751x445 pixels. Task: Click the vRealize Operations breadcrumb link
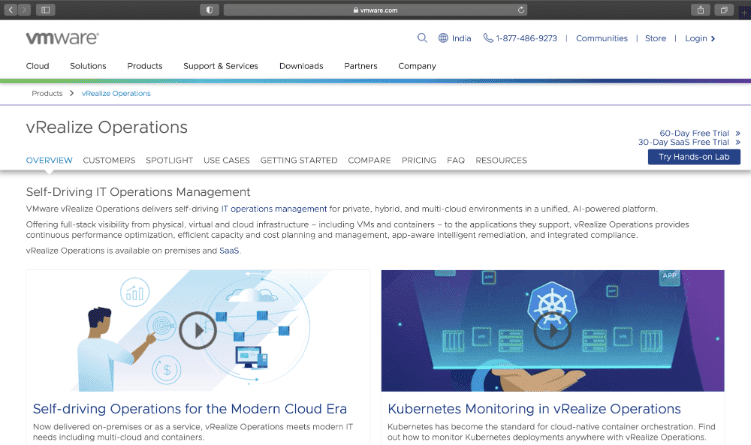[x=116, y=93]
